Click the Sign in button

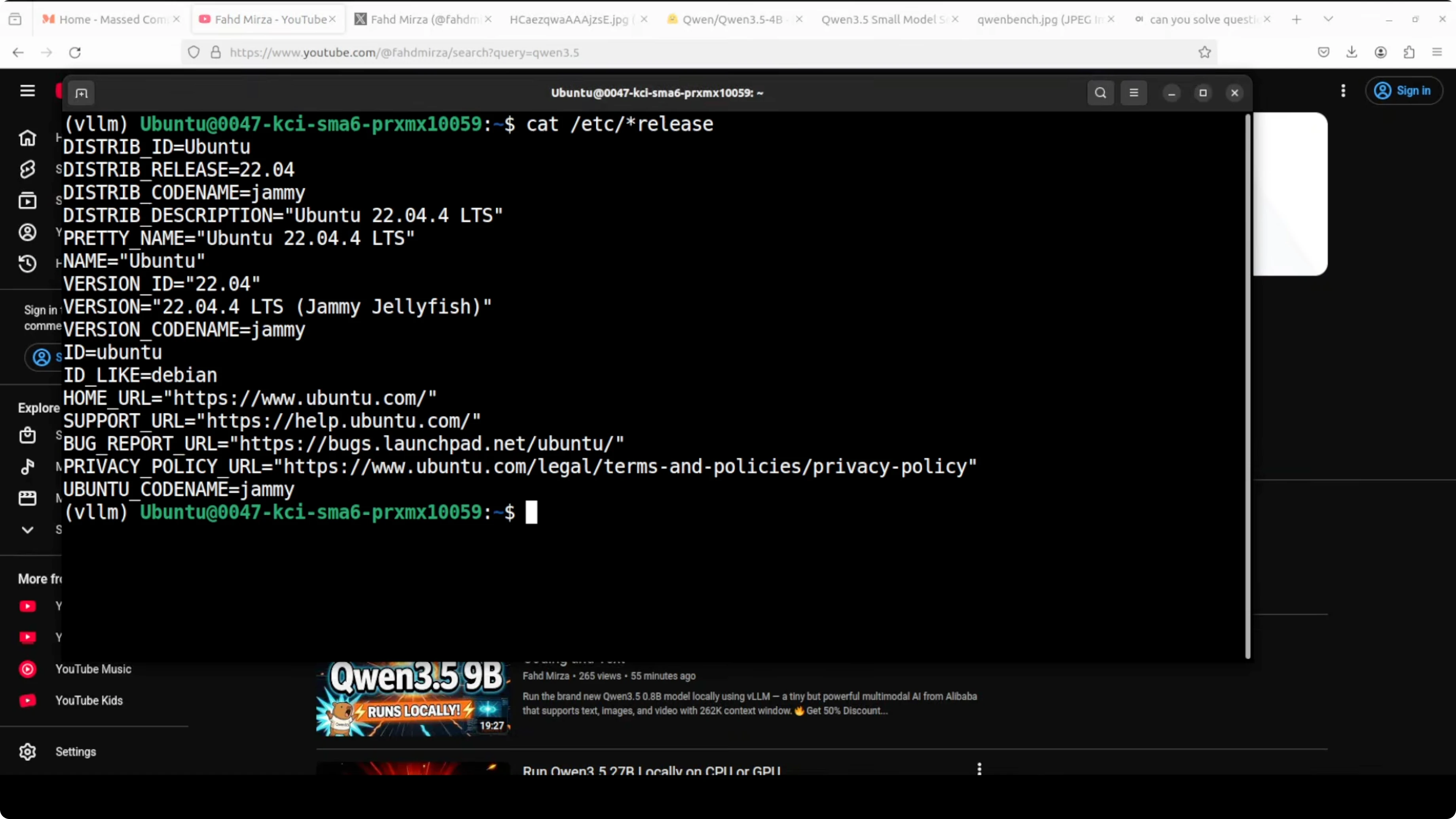pyautogui.click(x=1403, y=91)
